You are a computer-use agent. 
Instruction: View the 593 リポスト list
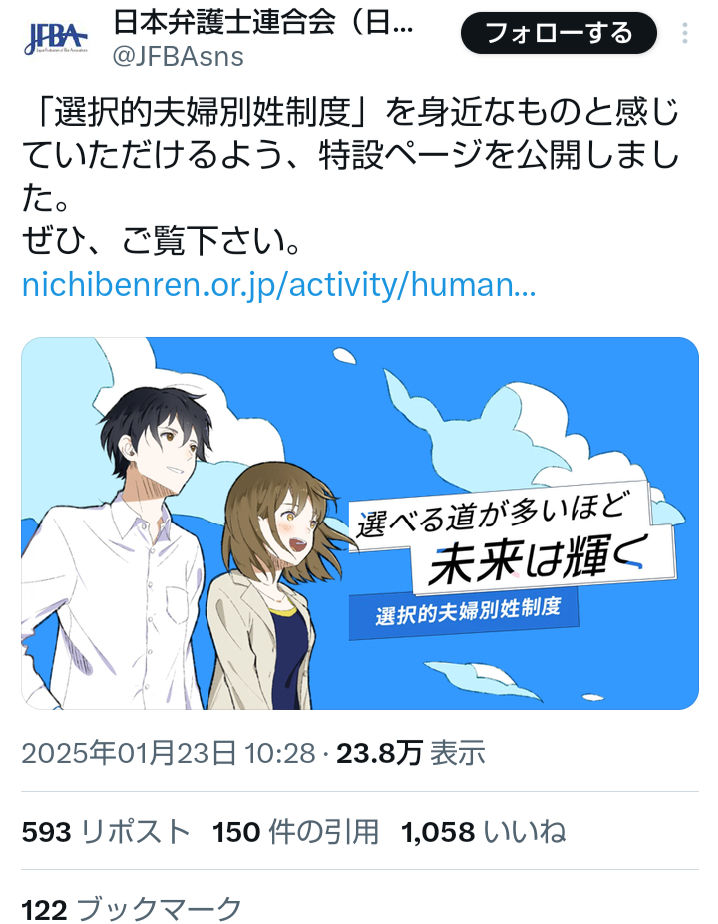point(106,832)
